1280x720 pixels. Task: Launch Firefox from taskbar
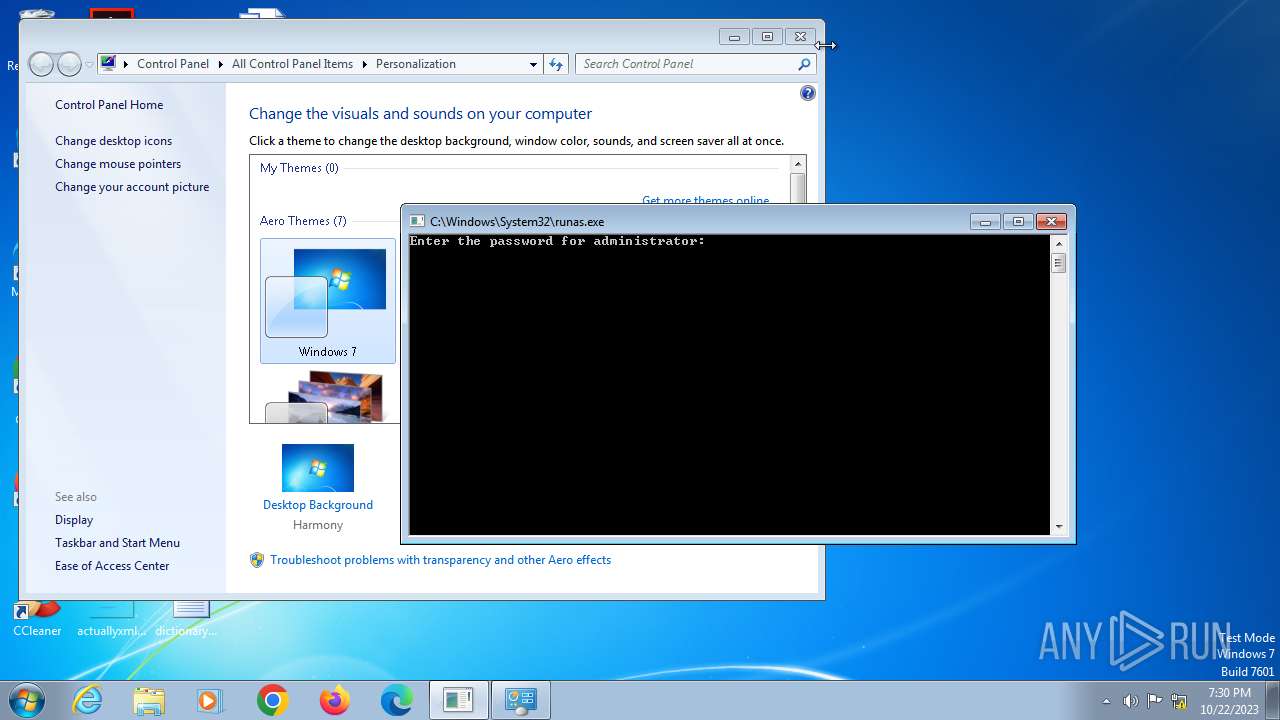click(334, 701)
